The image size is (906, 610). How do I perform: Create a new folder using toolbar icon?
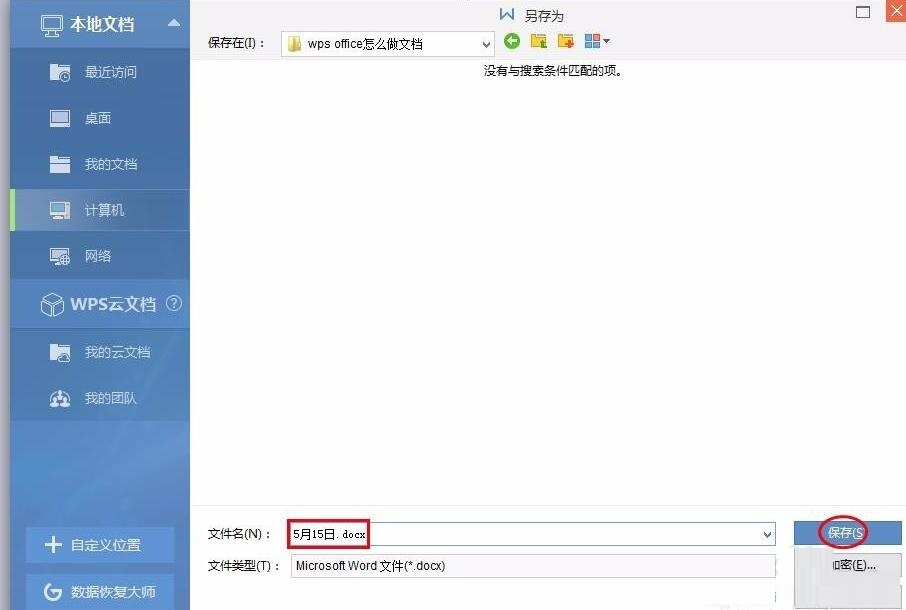[566, 41]
